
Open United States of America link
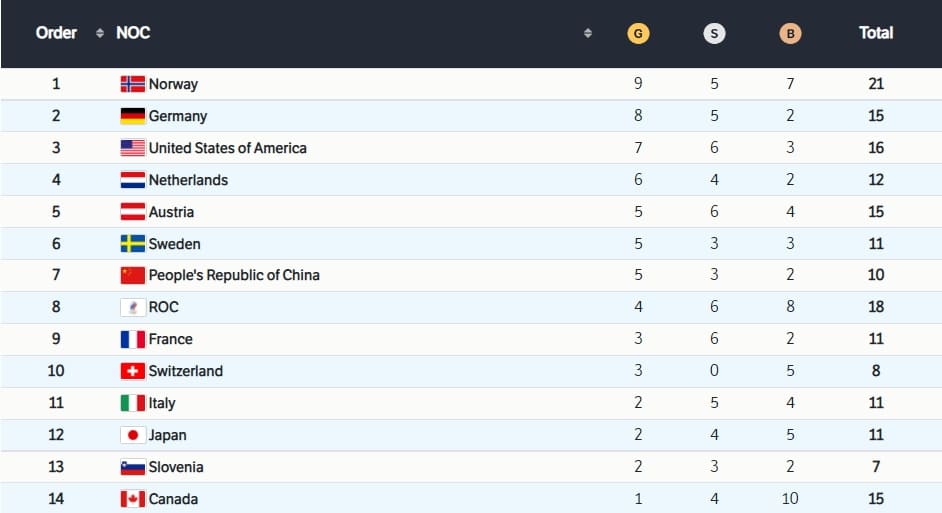(x=227, y=148)
